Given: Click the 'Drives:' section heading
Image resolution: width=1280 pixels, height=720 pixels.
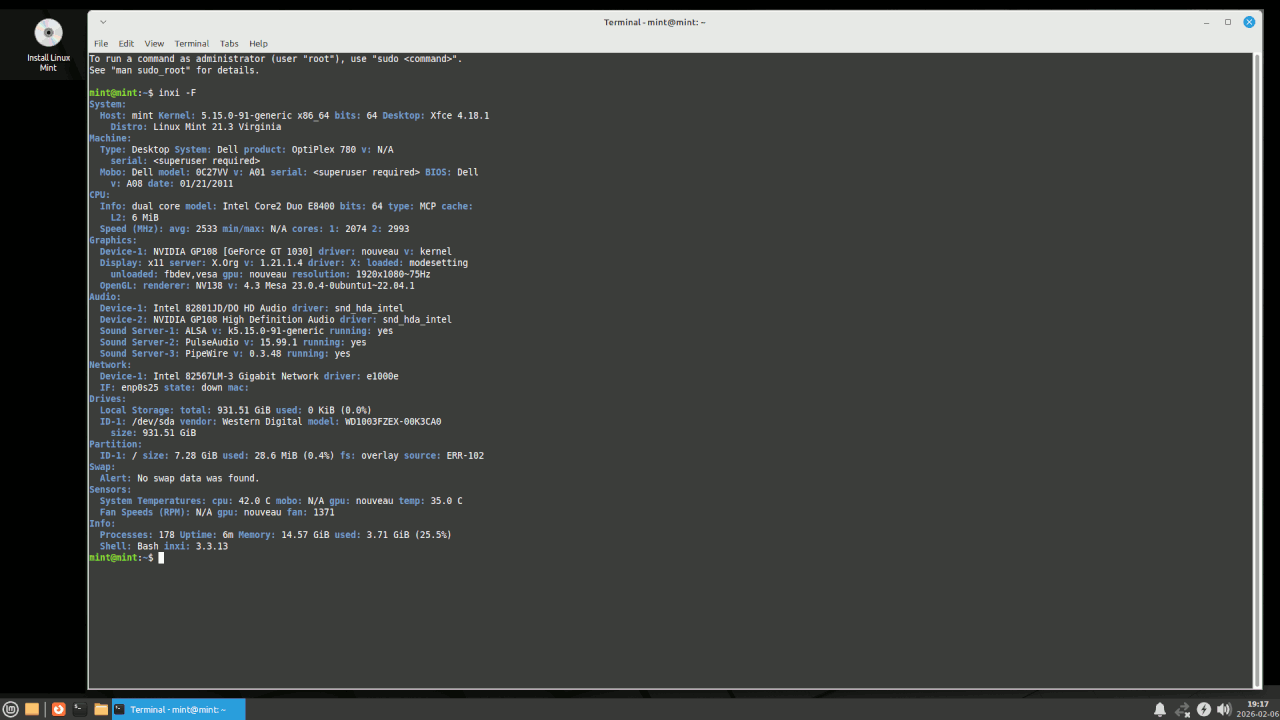Looking at the screenshot, I should coord(108,399).
